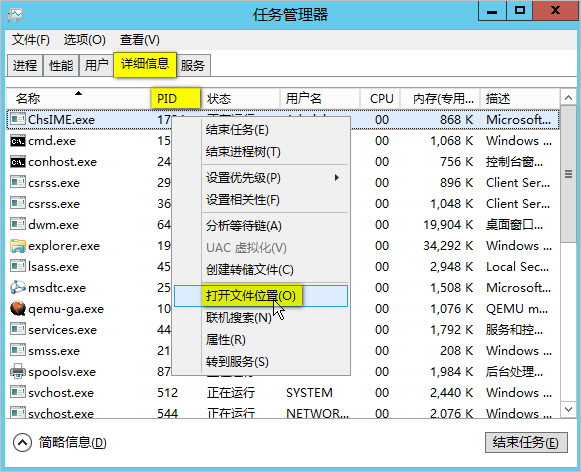
Task: Click the 512 PID cell
Action: (x=167, y=392)
